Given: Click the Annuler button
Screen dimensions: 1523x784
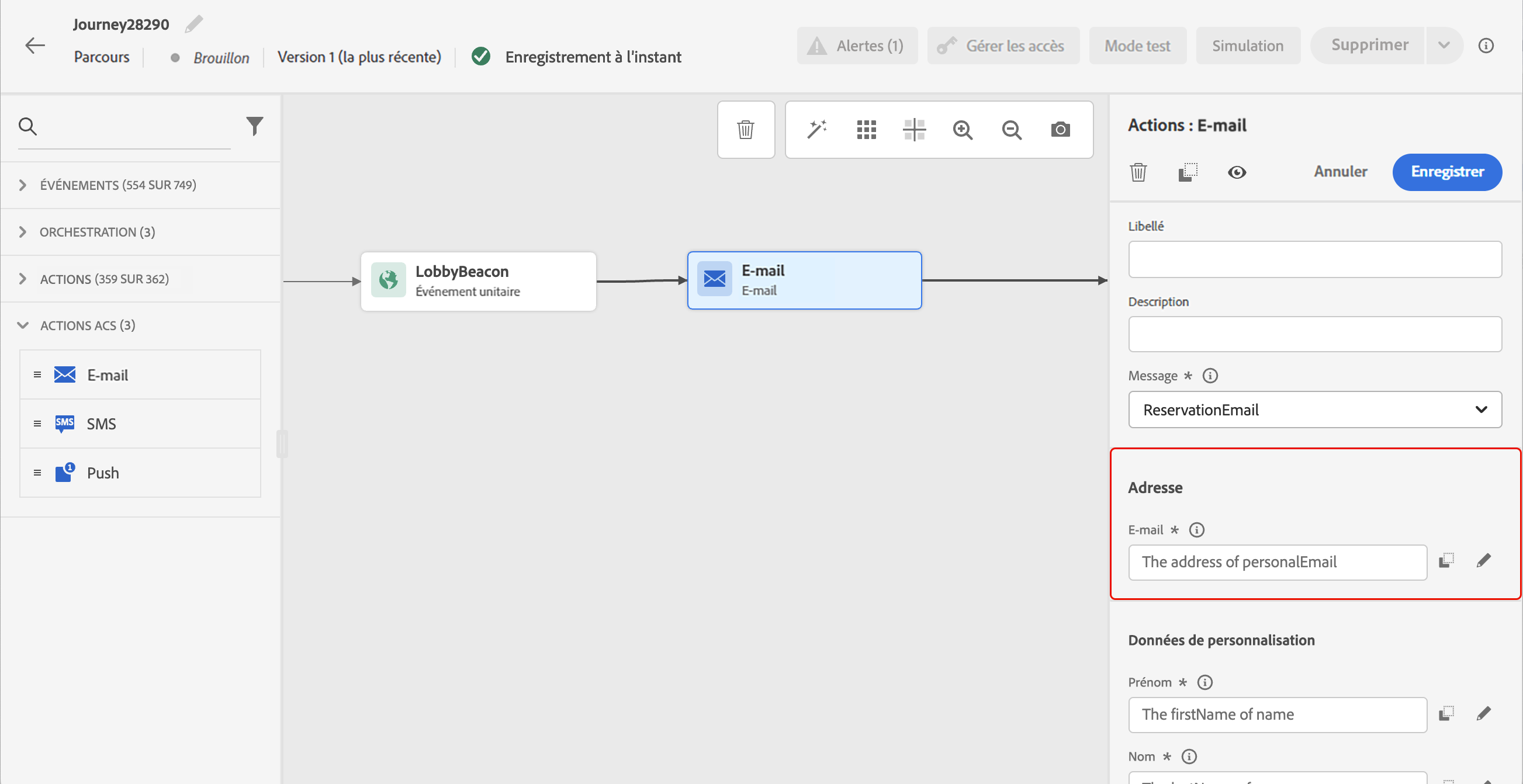Looking at the screenshot, I should coord(1339,172).
